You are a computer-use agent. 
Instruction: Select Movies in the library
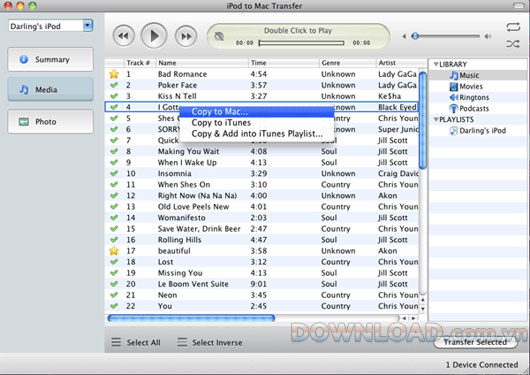pos(466,87)
